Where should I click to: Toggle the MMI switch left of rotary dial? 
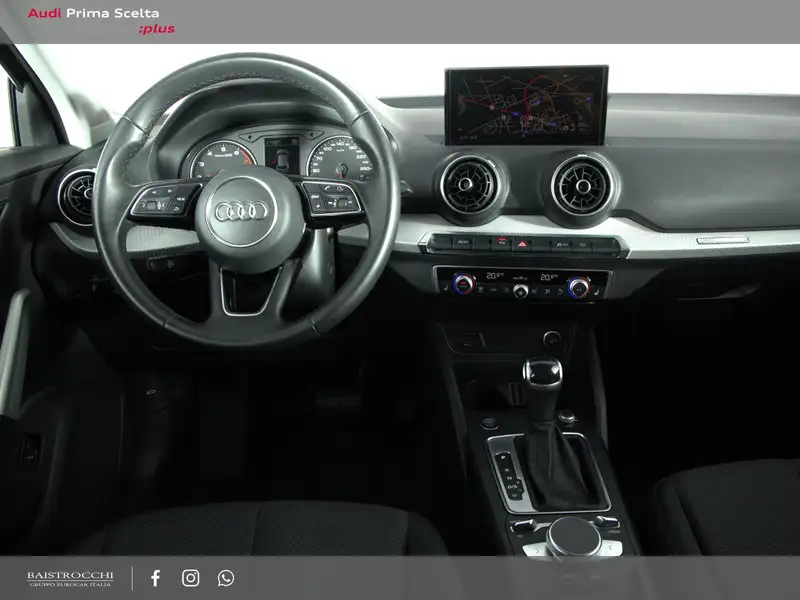pos(524,526)
